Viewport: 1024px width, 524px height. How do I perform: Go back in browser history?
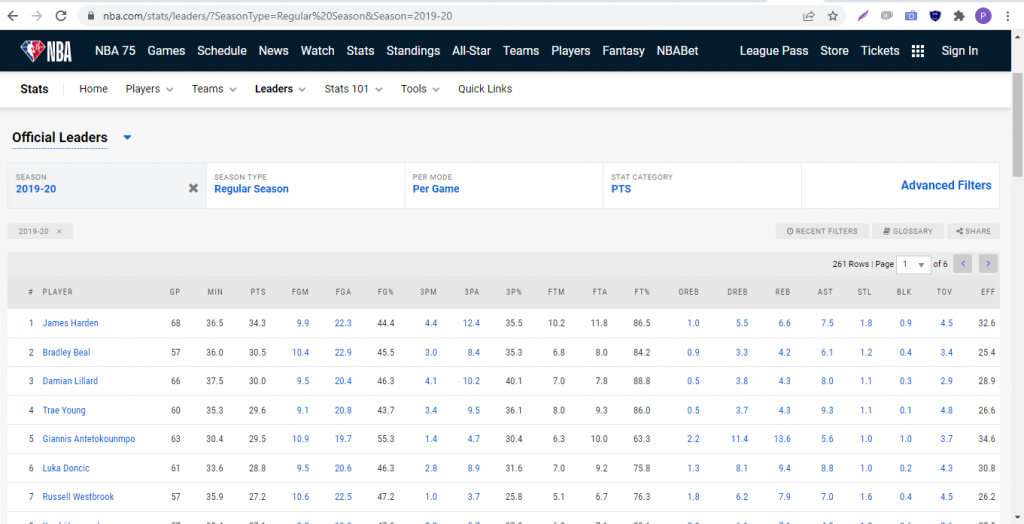click(x=13, y=16)
